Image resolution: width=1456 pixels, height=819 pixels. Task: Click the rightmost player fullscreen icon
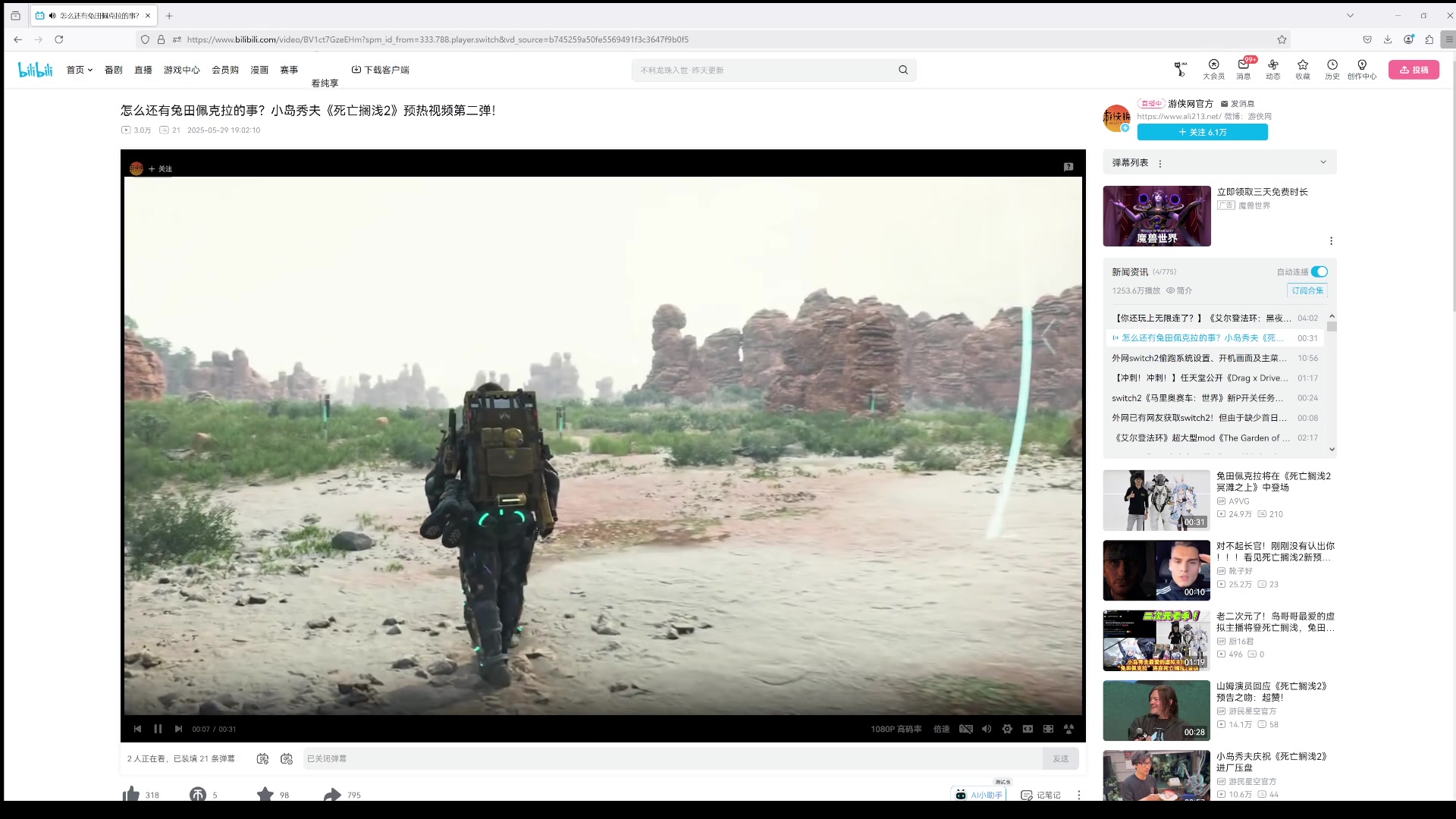1068,729
